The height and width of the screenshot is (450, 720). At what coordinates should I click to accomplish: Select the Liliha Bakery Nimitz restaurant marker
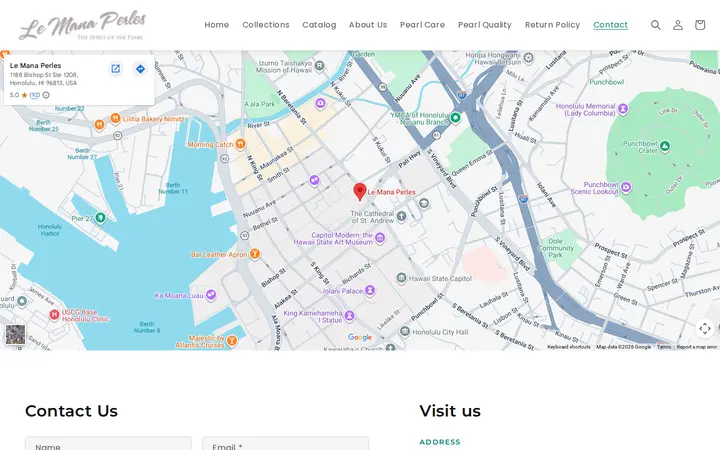pos(116,118)
